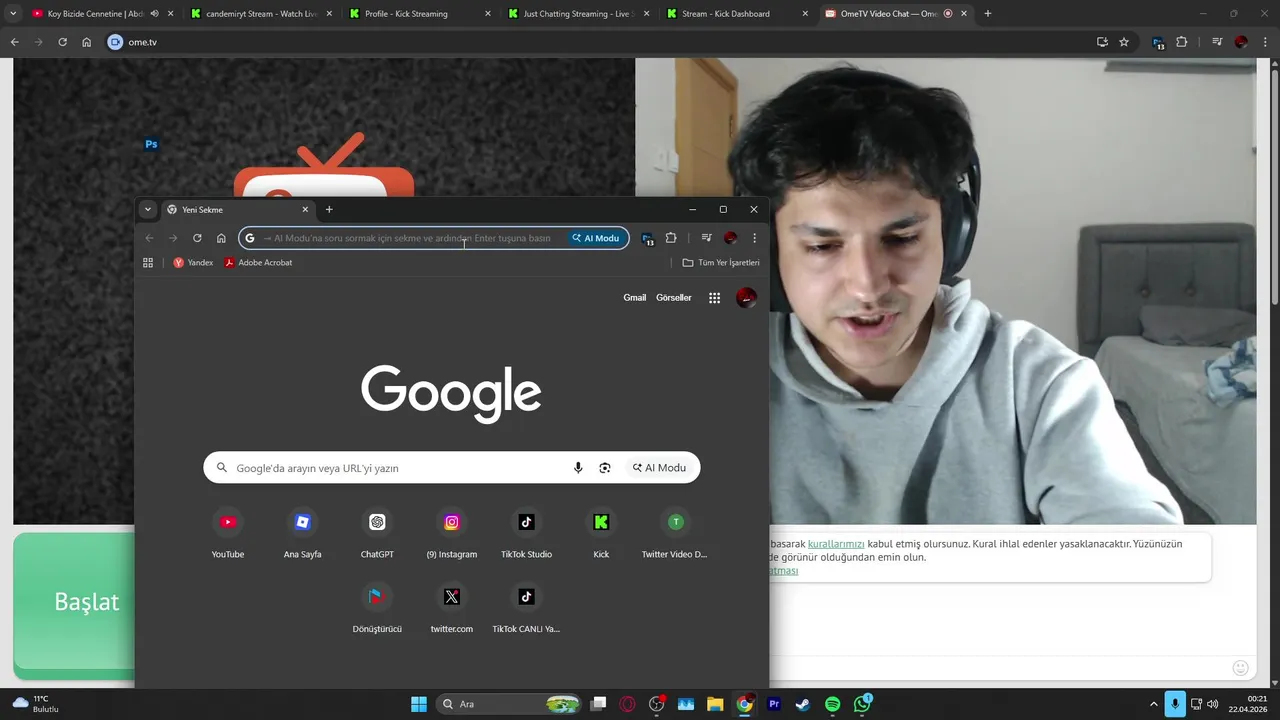The width and height of the screenshot is (1280, 720).
Task: Open the Yandex bookmark
Action: coord(193,263)
